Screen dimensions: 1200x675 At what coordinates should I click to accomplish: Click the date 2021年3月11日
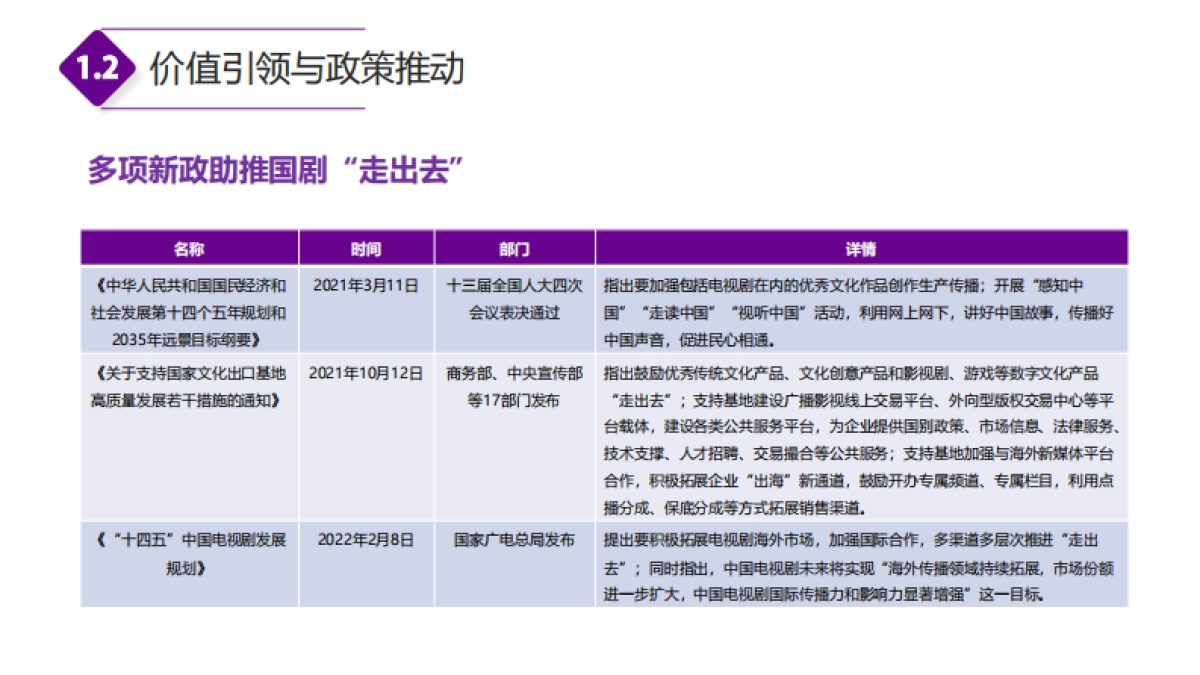coord(366,285)
